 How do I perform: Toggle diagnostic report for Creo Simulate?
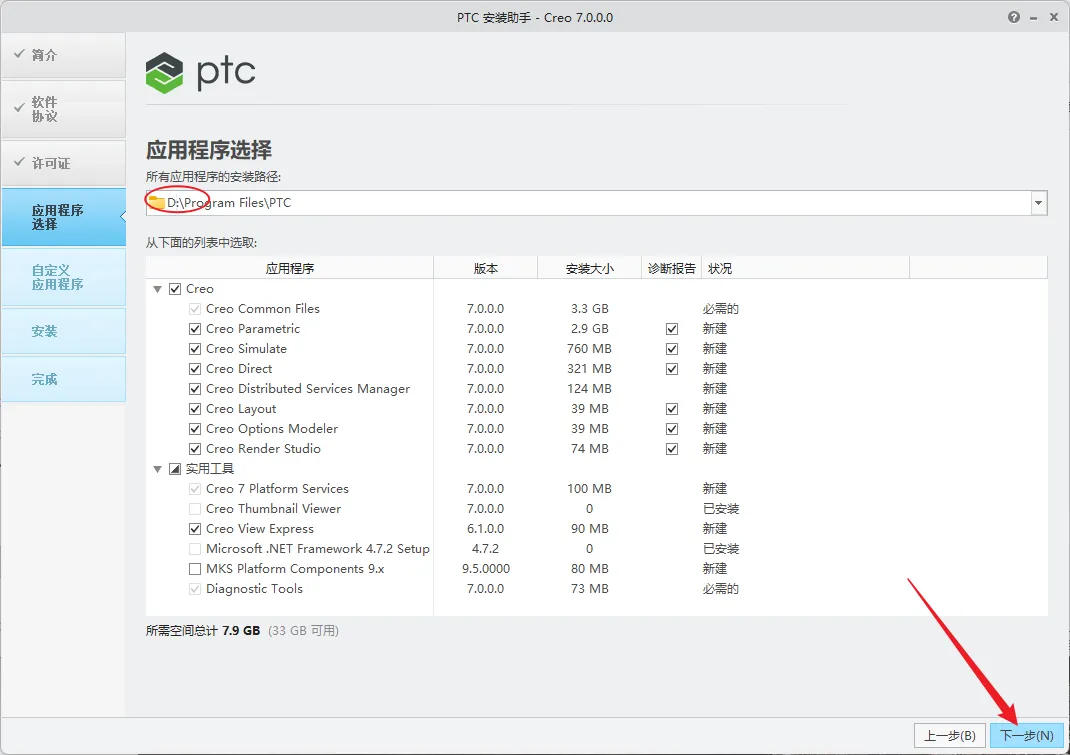point(672,349)
